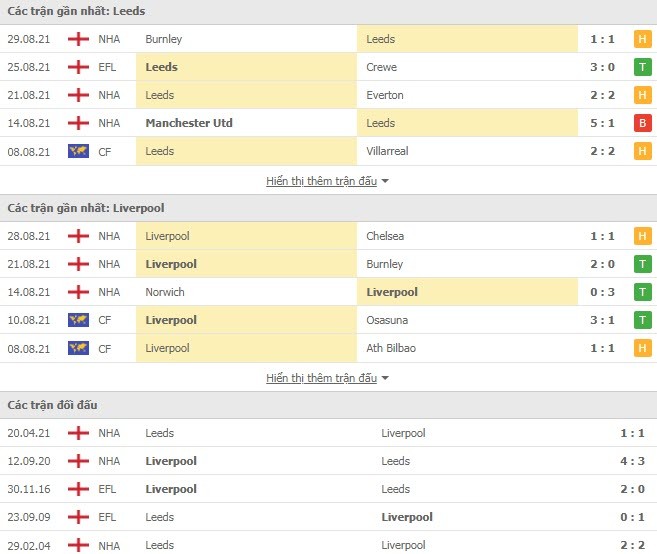Open the 30.11.16 EFL Liverpool vs Leeds match
The height and width of the screenshot is (554, 657).
tap(328, 489)
